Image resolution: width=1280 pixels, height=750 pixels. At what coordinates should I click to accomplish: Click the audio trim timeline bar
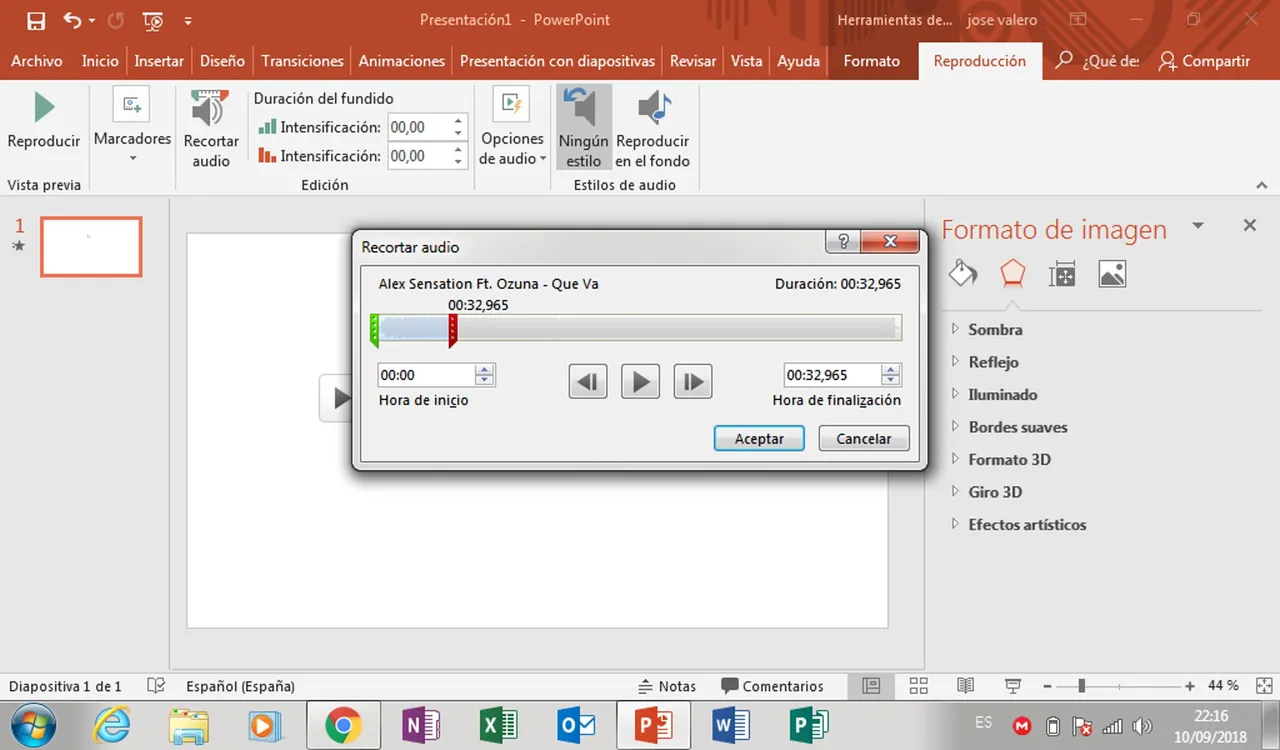[x=636, y=328]
